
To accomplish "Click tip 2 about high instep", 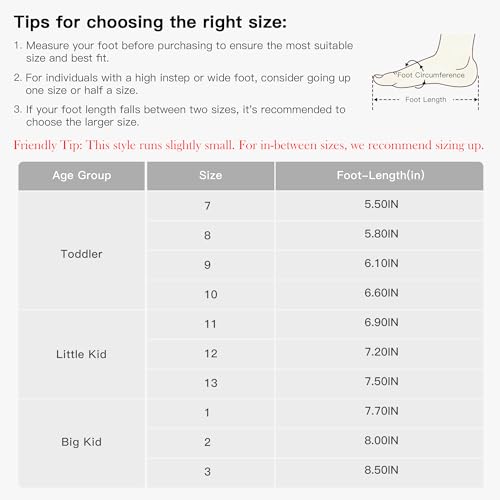I will pos(182,84).
